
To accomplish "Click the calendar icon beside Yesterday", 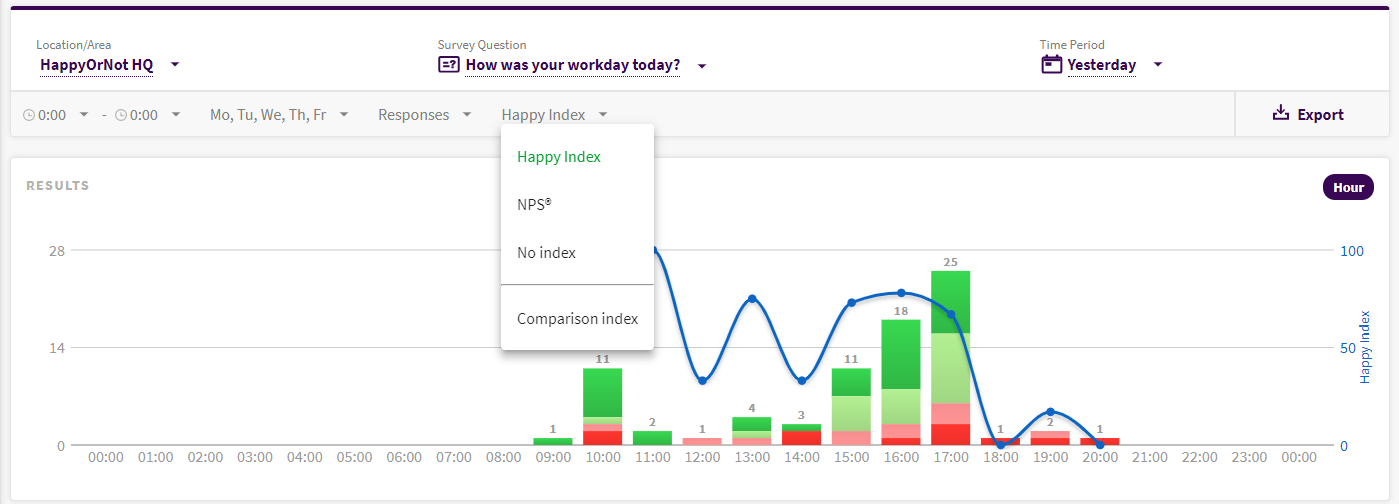I will tap(1051, 65).
